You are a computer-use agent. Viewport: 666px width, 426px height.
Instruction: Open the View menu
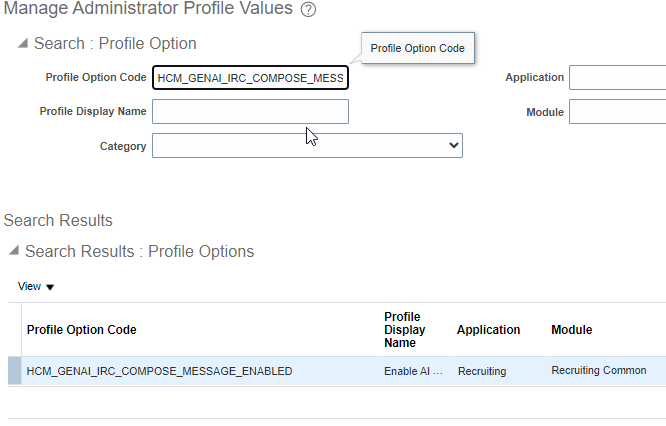click(x=36, y=287)
